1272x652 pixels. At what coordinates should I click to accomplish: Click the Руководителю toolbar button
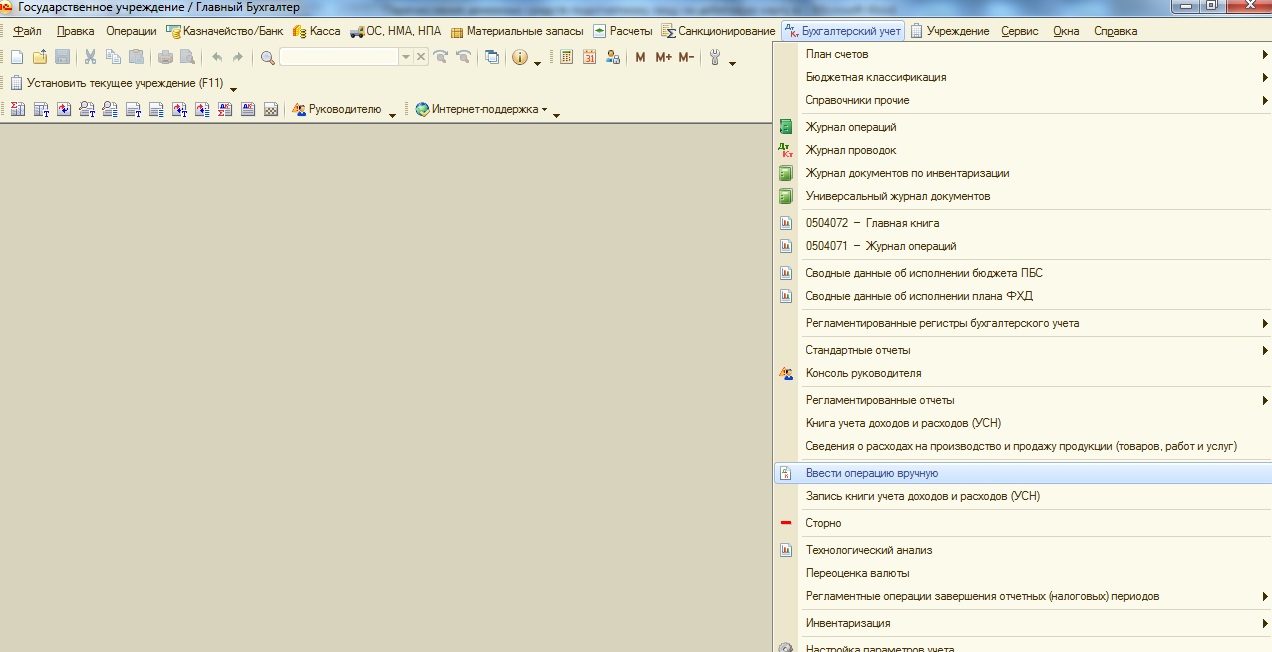[337, 110]
